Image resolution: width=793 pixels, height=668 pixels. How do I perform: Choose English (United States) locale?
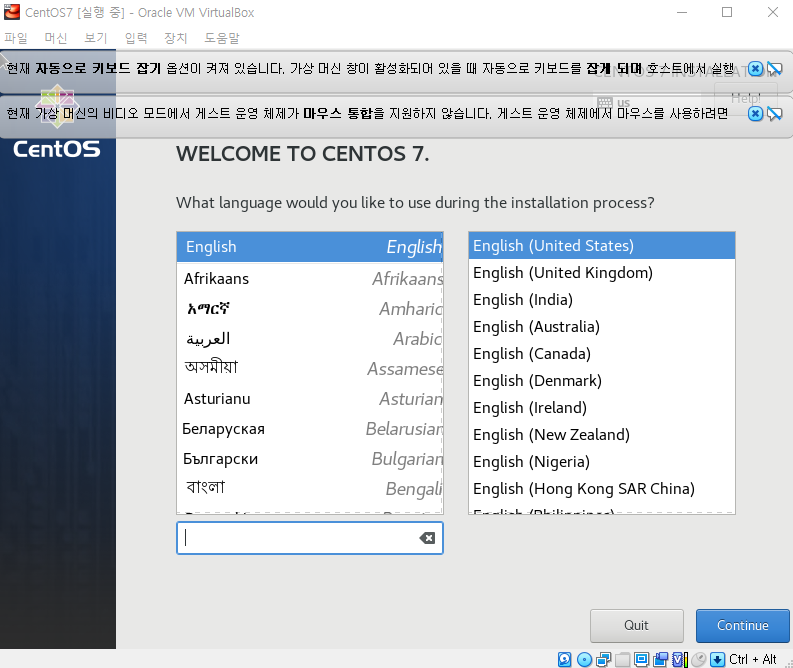(602, 246)
